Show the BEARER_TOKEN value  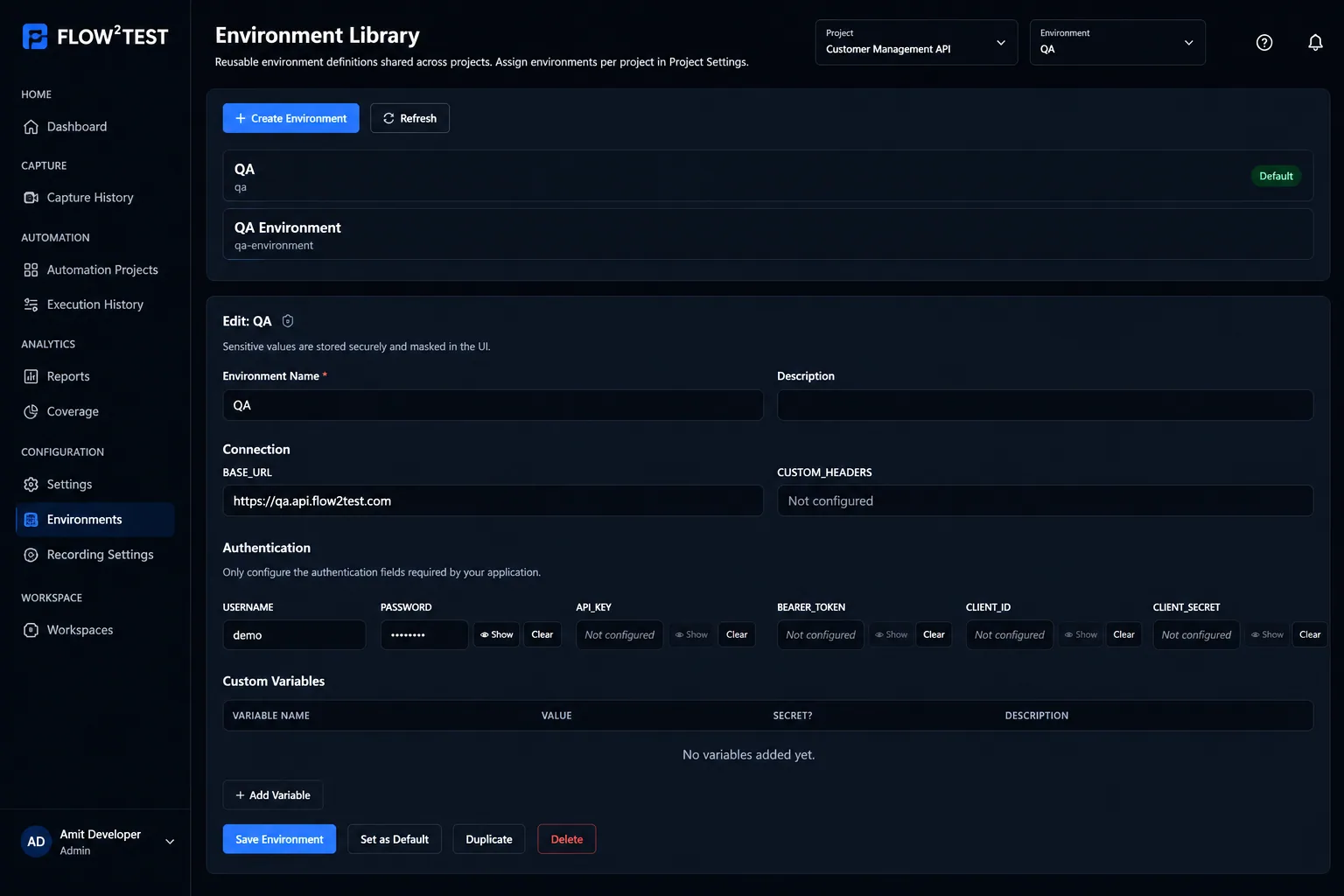click(x=891, y=634)
